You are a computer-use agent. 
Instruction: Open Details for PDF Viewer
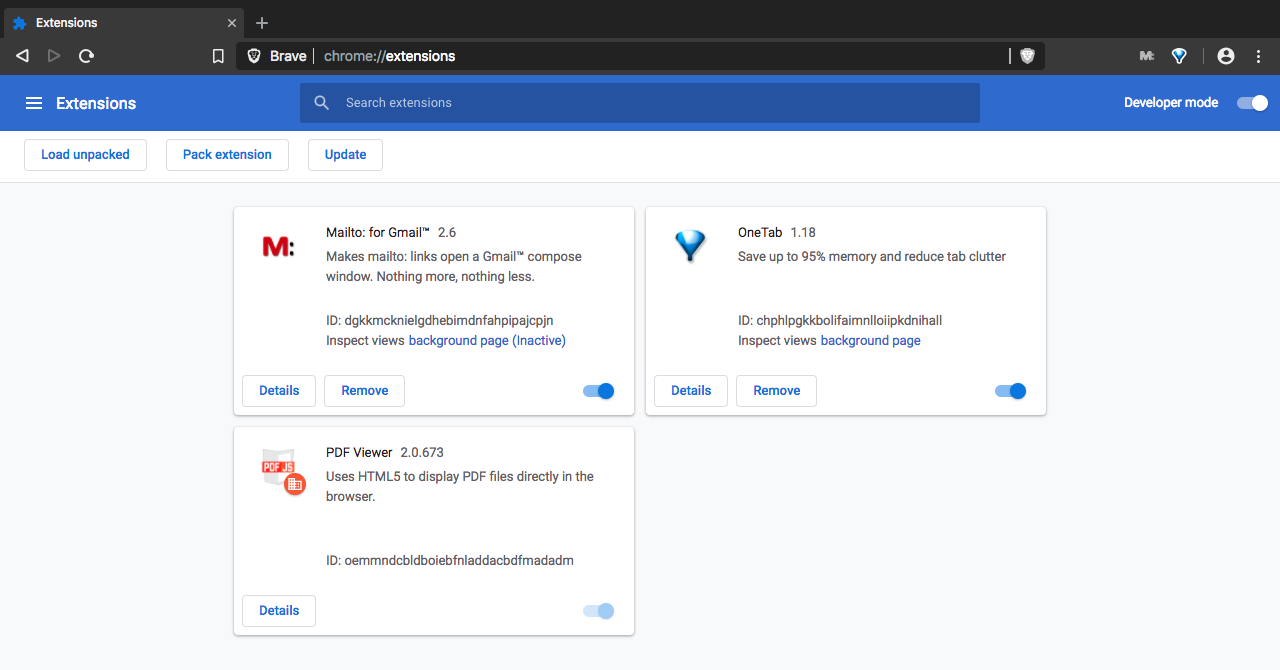279,611
